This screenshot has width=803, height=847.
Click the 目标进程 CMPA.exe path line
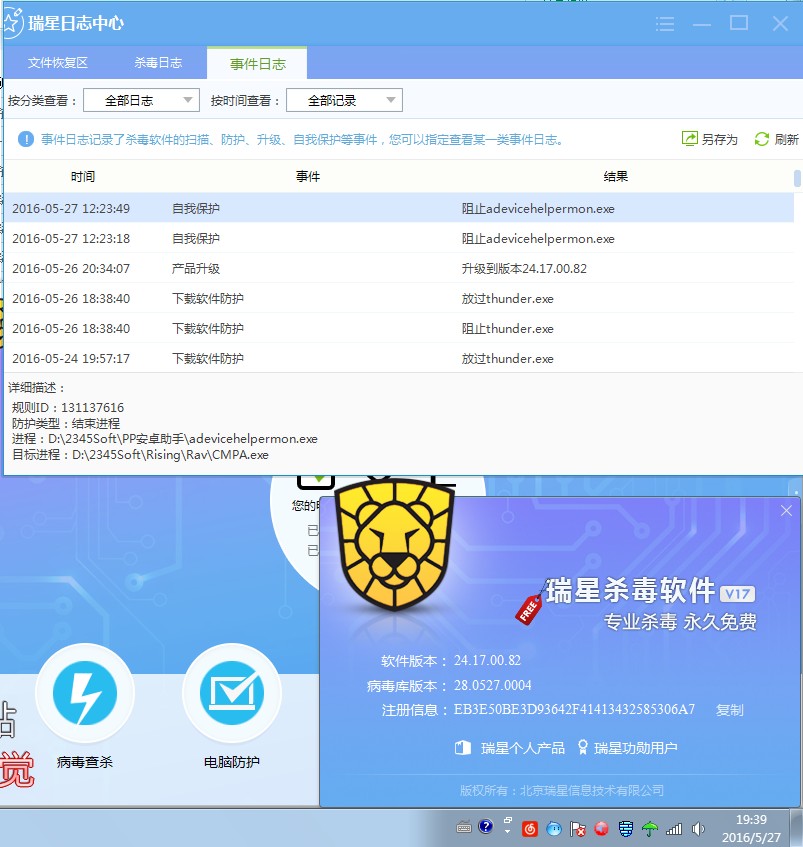tap(140, 454)
